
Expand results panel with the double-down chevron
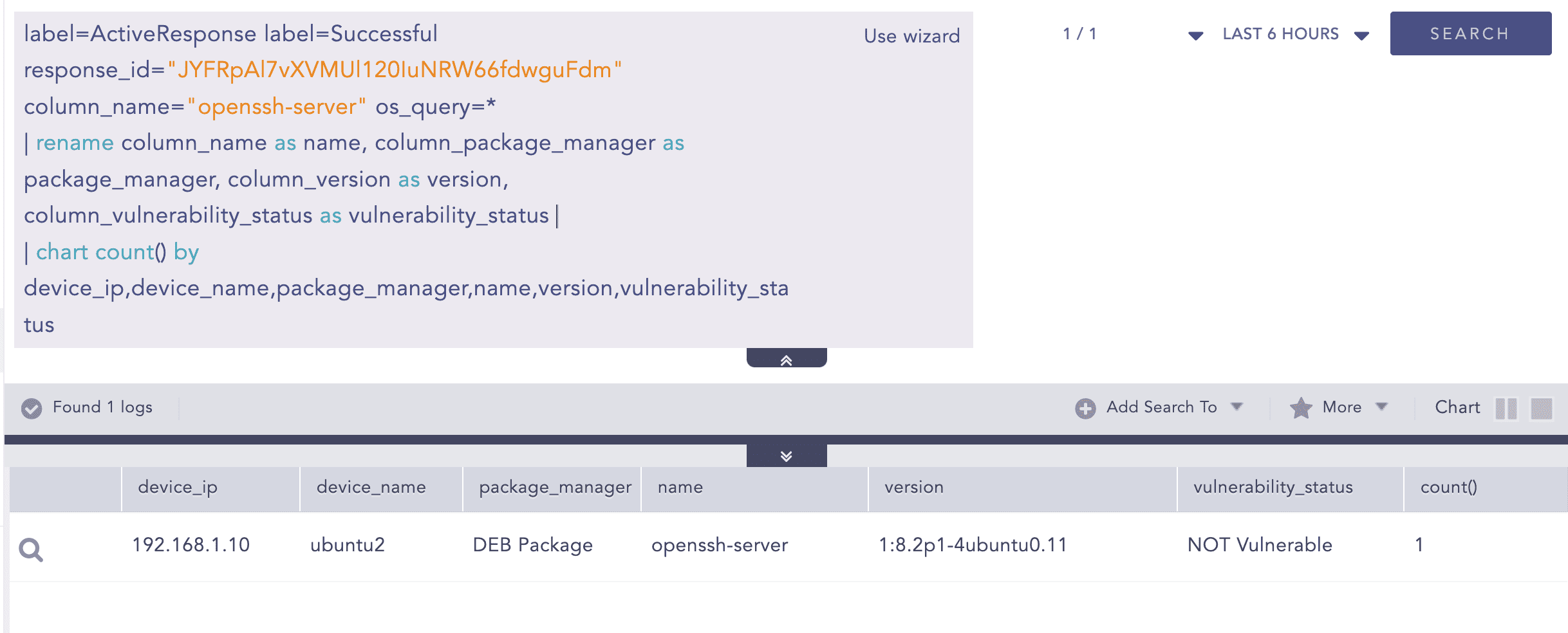pyautogui.click(x=786, y=456)
